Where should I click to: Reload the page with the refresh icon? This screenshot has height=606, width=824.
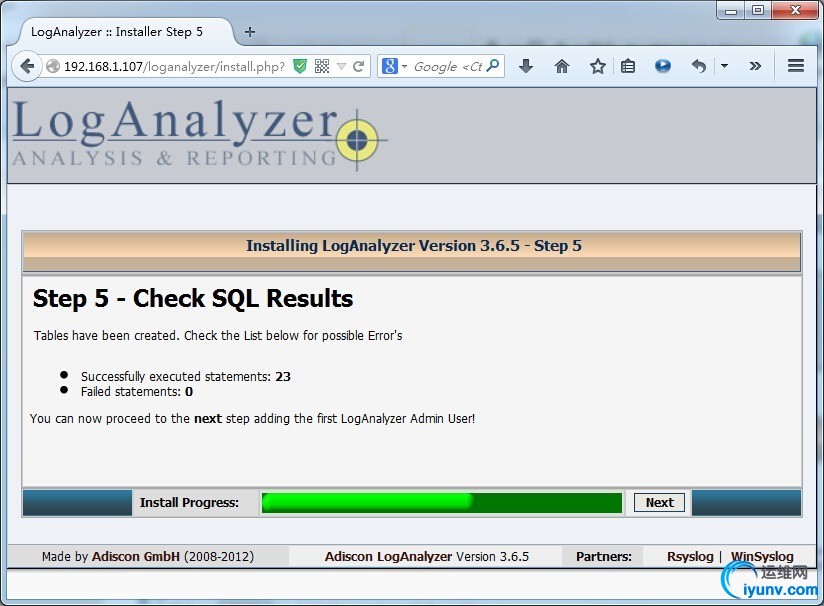(x=358, y=66)
